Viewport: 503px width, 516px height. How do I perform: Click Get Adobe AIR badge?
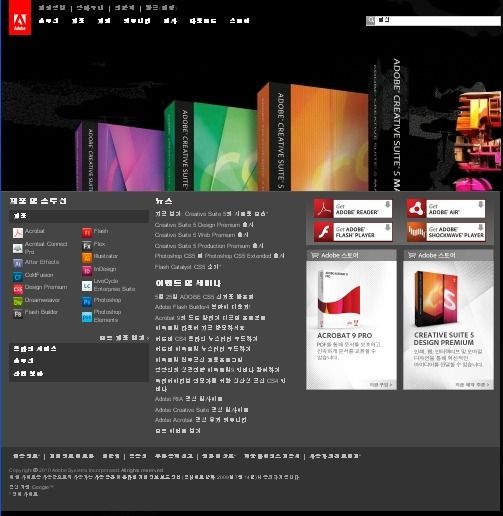click(446, 209)
